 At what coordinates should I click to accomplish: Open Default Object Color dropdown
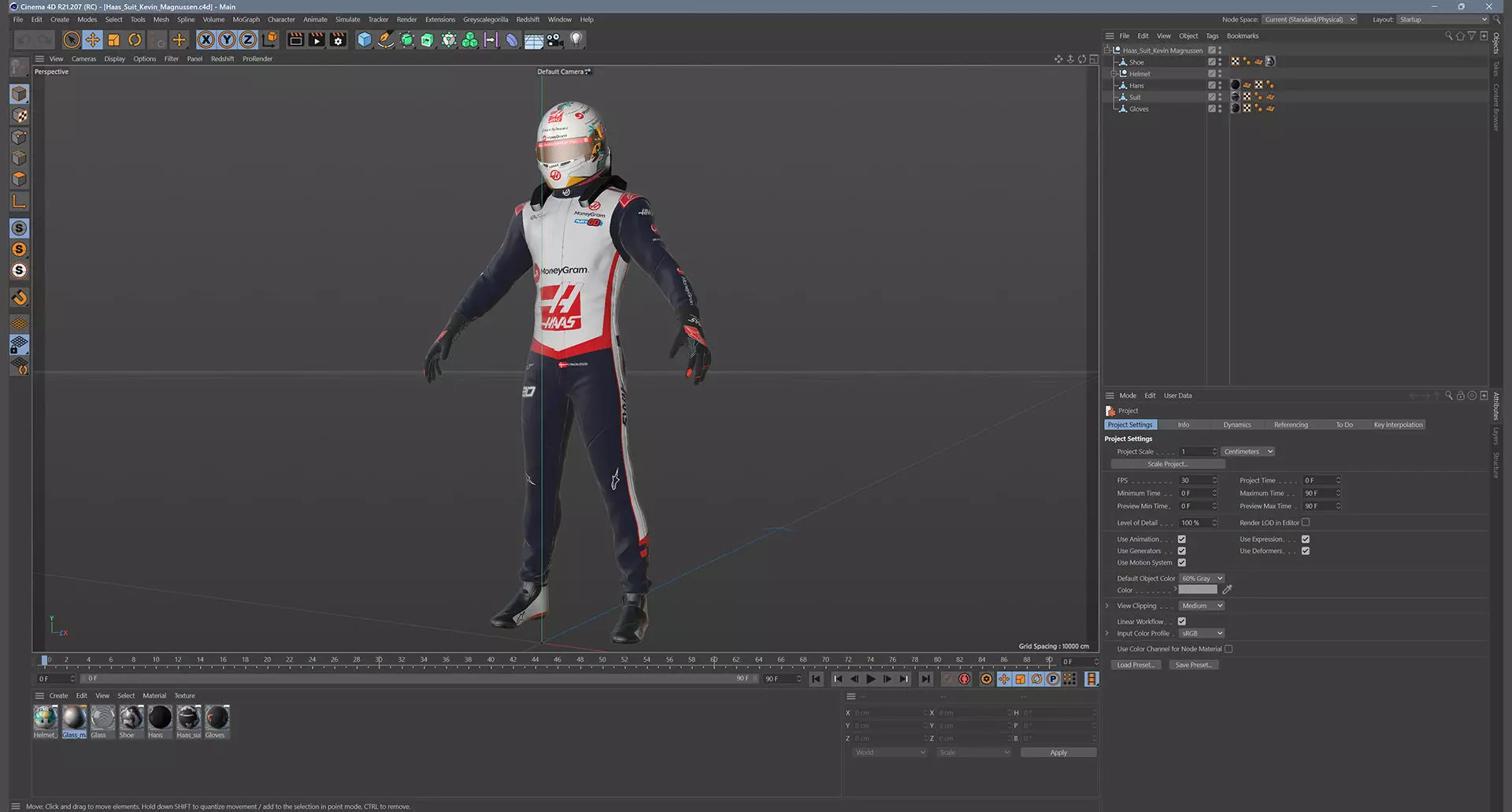point(1202,578)
